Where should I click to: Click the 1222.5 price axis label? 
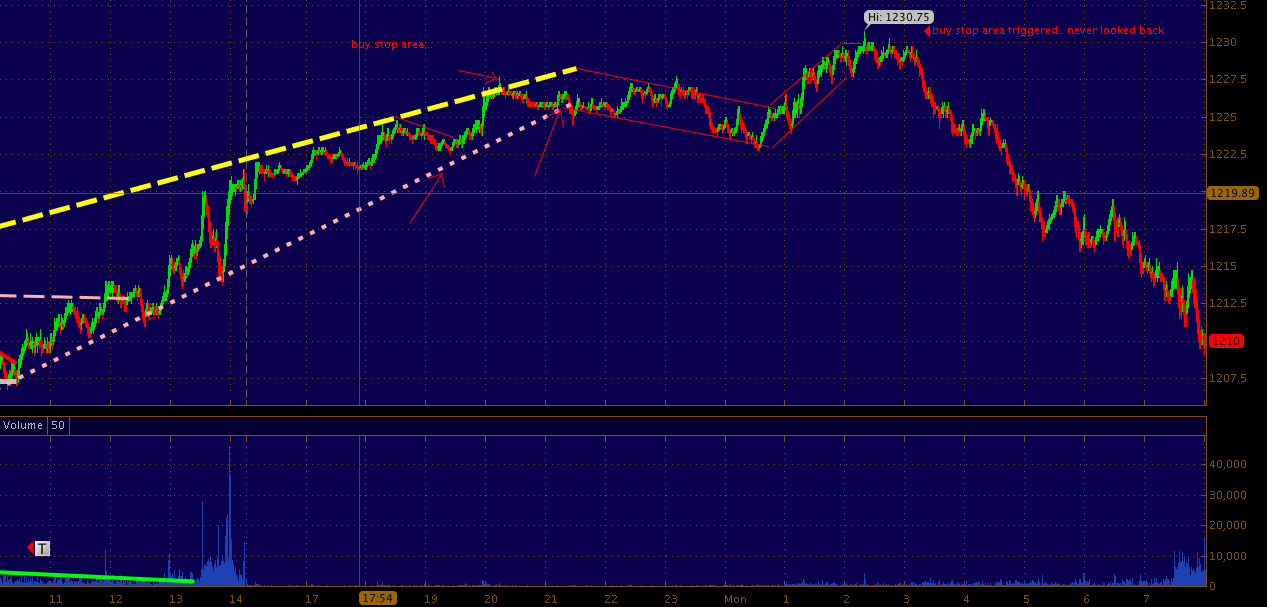[x=1227, y=154]
